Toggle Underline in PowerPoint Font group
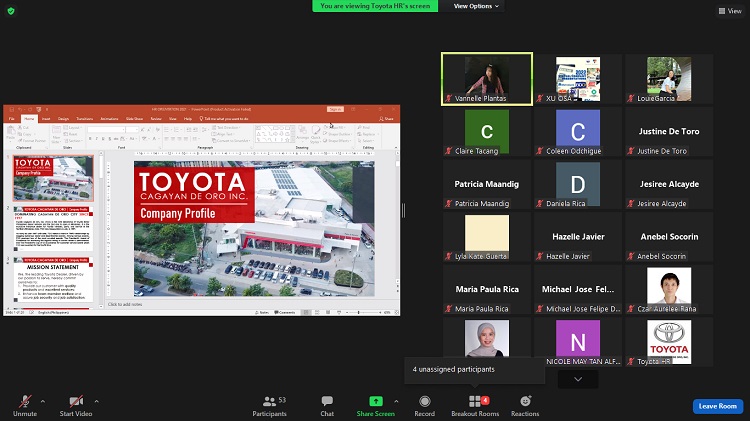 [103, 139]
